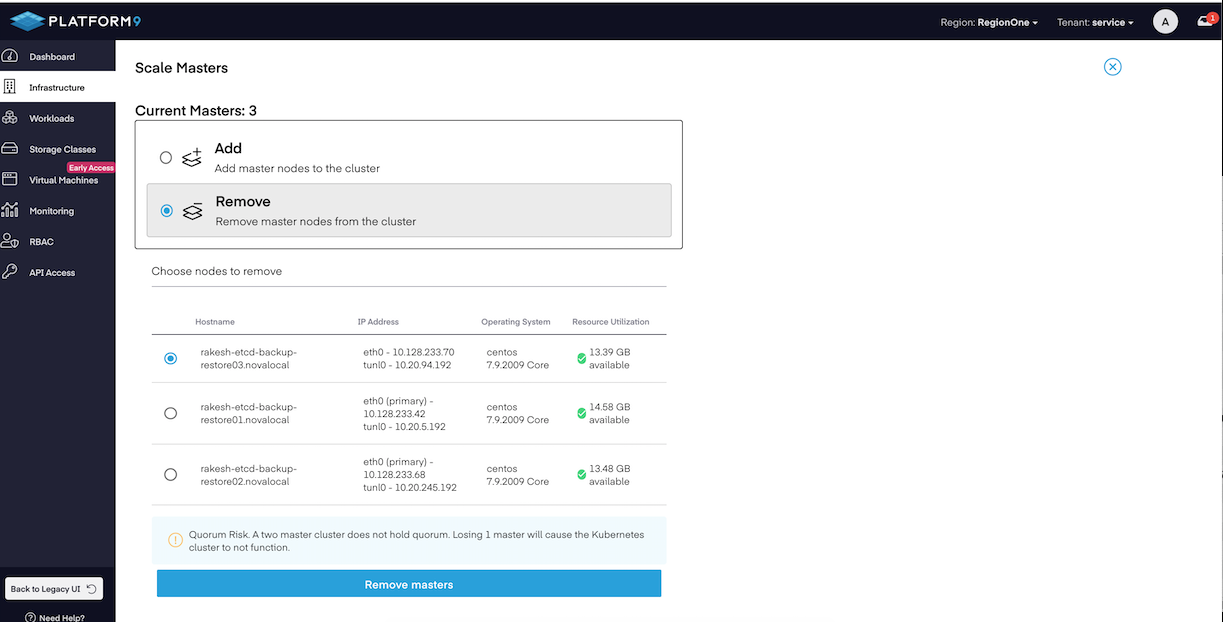Screen dimensions: 1223x622
Task: Open the Tenant service dropdown
Action: click(x=1095, y=22)
